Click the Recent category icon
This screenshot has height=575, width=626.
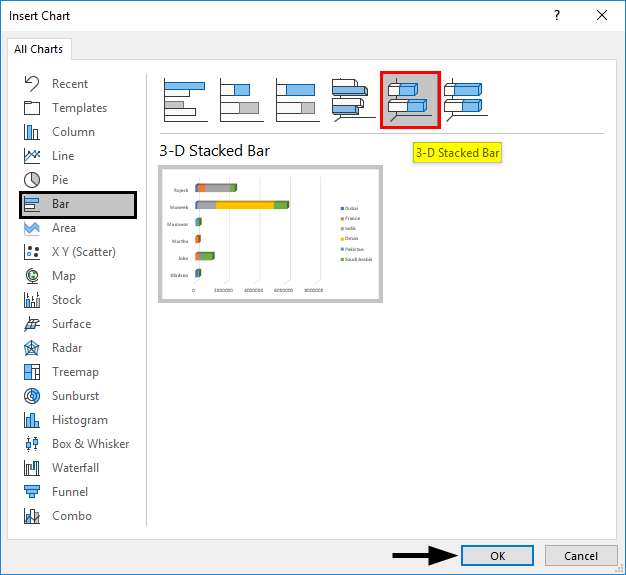point(32,84)
